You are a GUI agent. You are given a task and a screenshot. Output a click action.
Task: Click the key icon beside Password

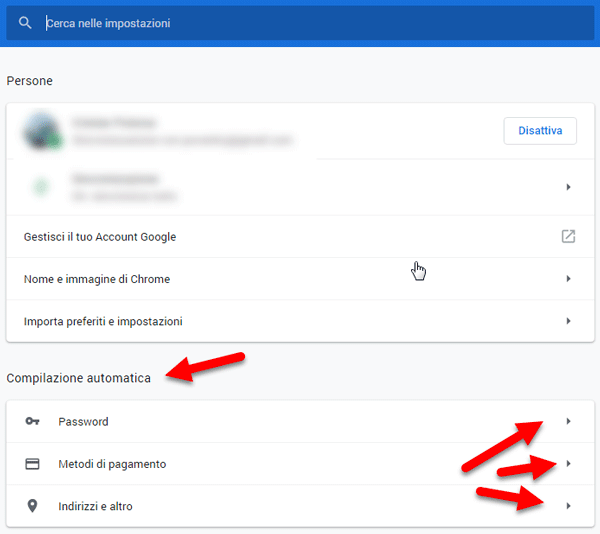(x=32, y=421)
